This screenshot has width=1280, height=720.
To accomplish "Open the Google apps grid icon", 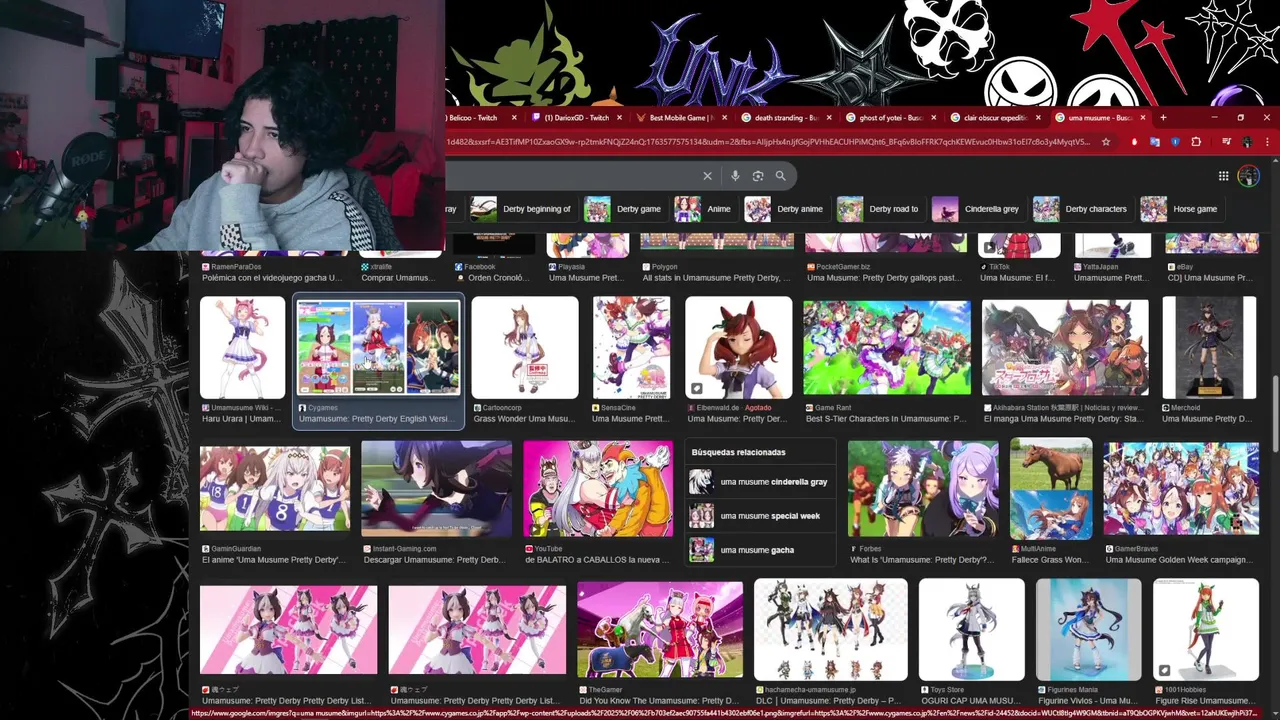I will tap(1223, 176).
